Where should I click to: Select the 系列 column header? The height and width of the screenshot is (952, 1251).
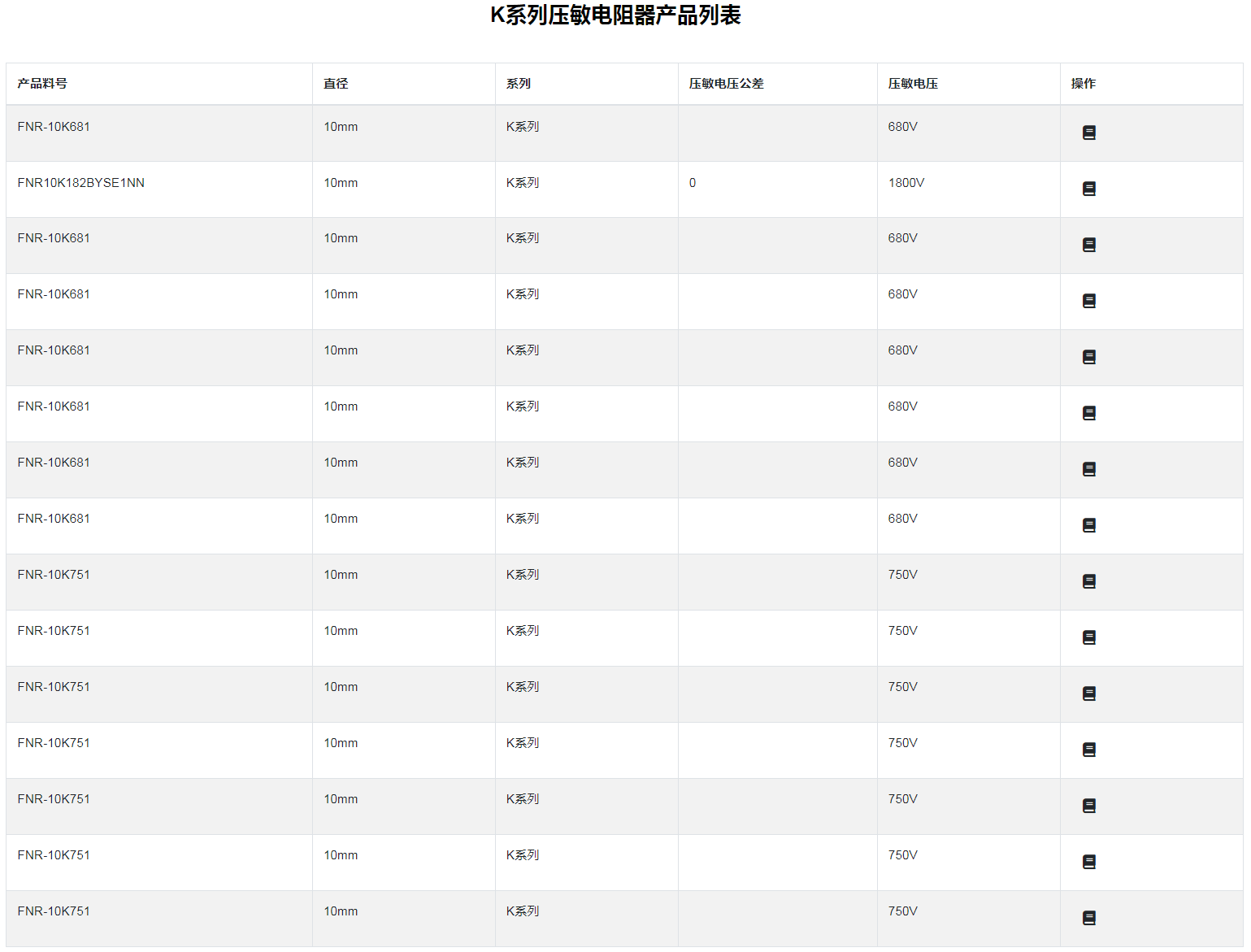[x=518, y=84]
